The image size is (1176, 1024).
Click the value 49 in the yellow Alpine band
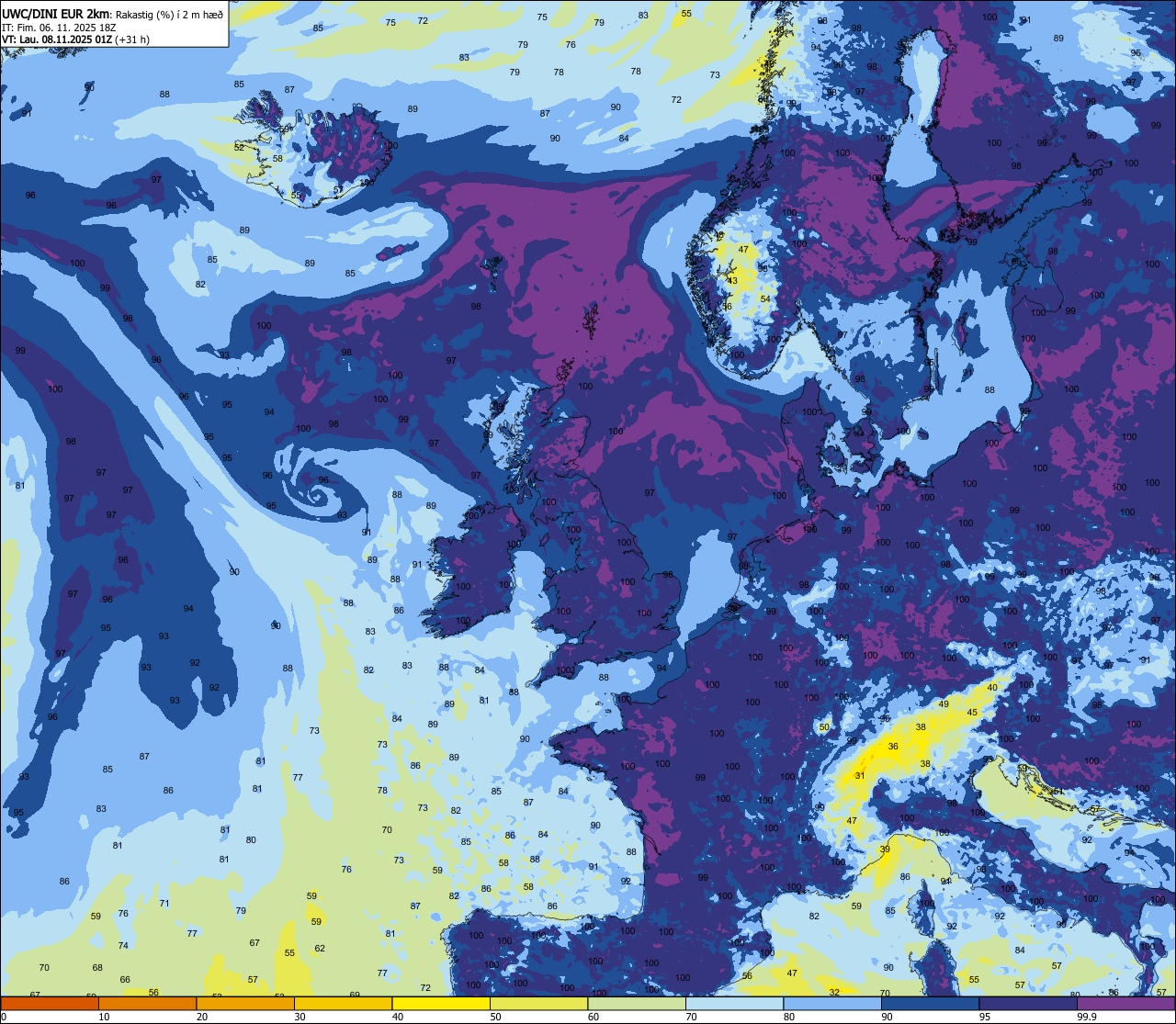pyautogui.click(x=944, y=703)
